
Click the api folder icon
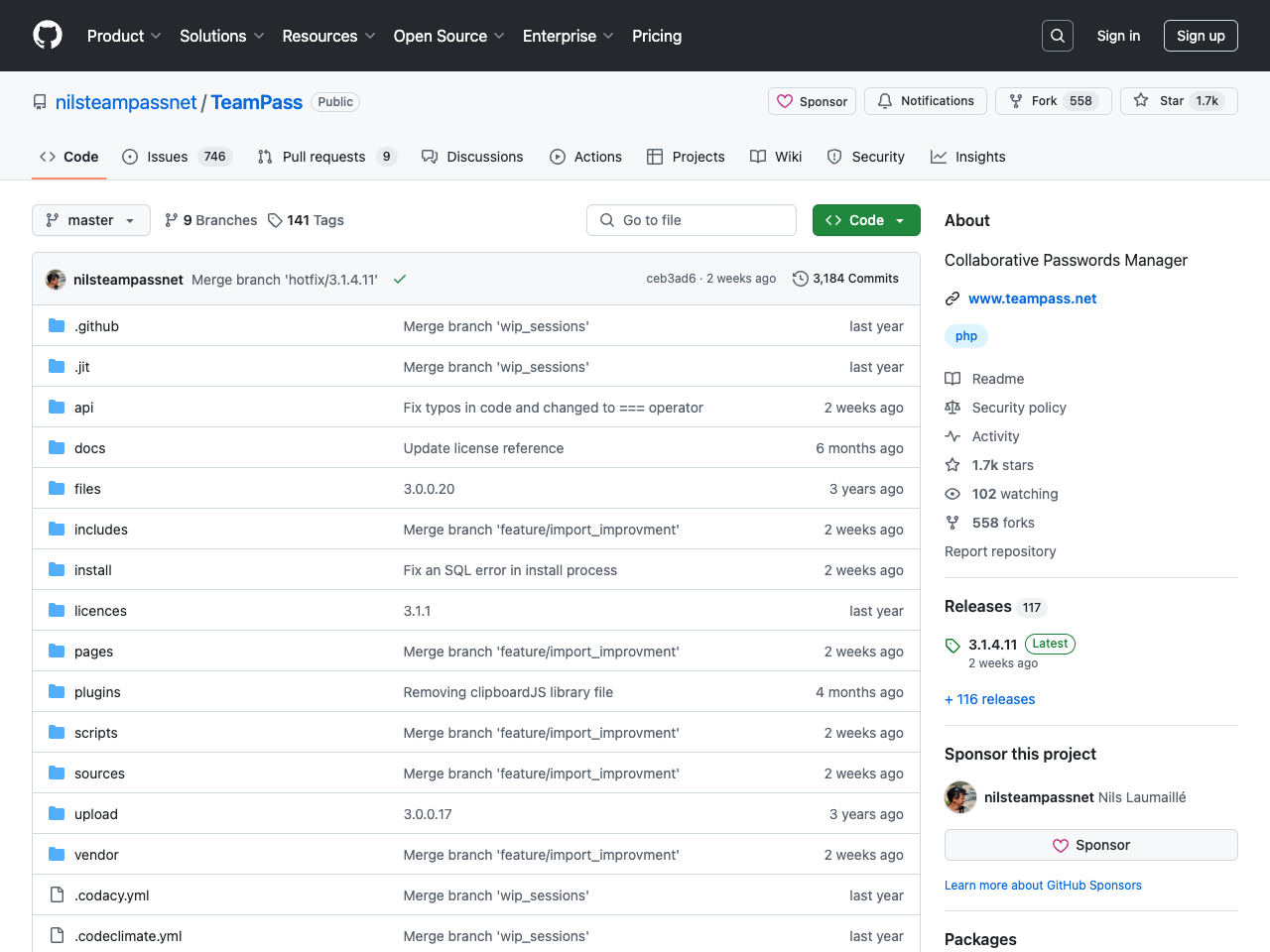[x=57, y=407]
